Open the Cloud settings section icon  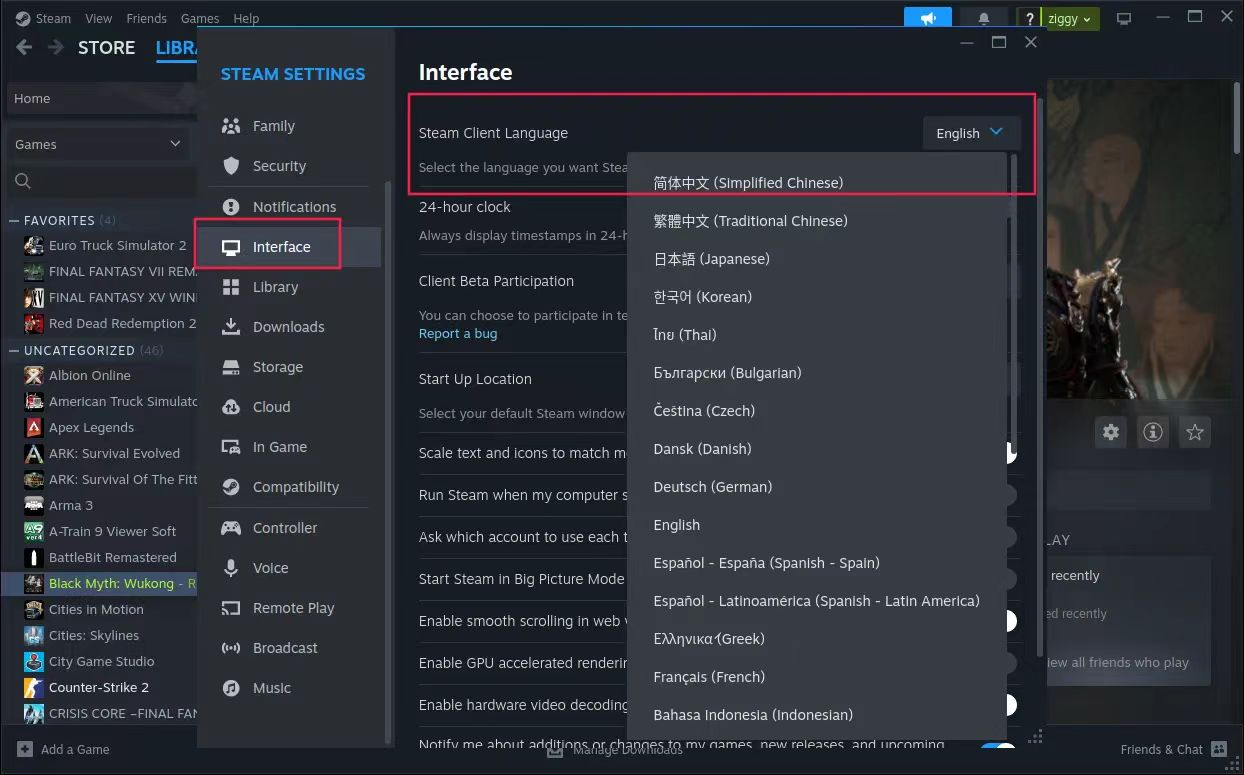click(x=231, y=407)
